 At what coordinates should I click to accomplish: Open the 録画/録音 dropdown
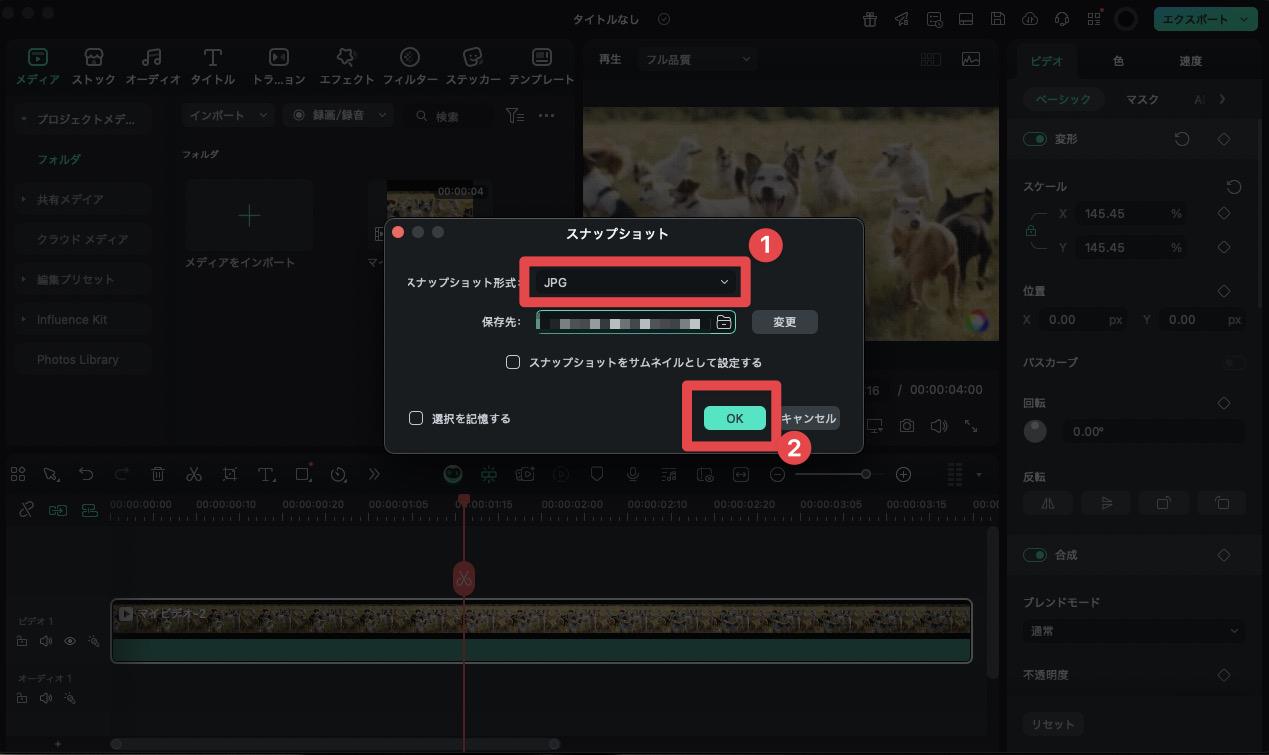(x=339, y=116)
